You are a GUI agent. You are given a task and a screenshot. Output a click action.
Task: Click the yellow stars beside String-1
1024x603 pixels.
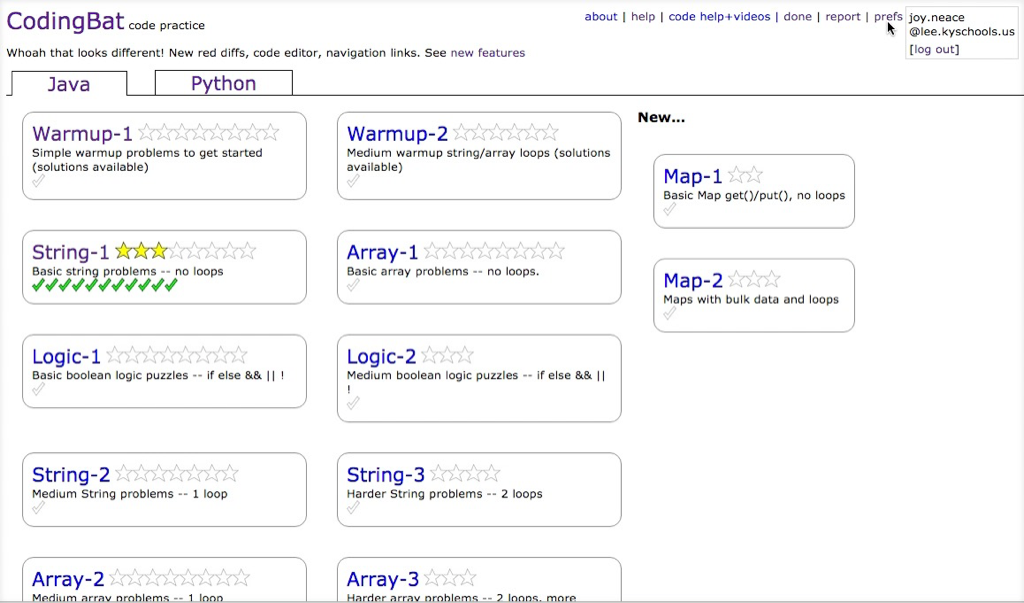(141, 251)
